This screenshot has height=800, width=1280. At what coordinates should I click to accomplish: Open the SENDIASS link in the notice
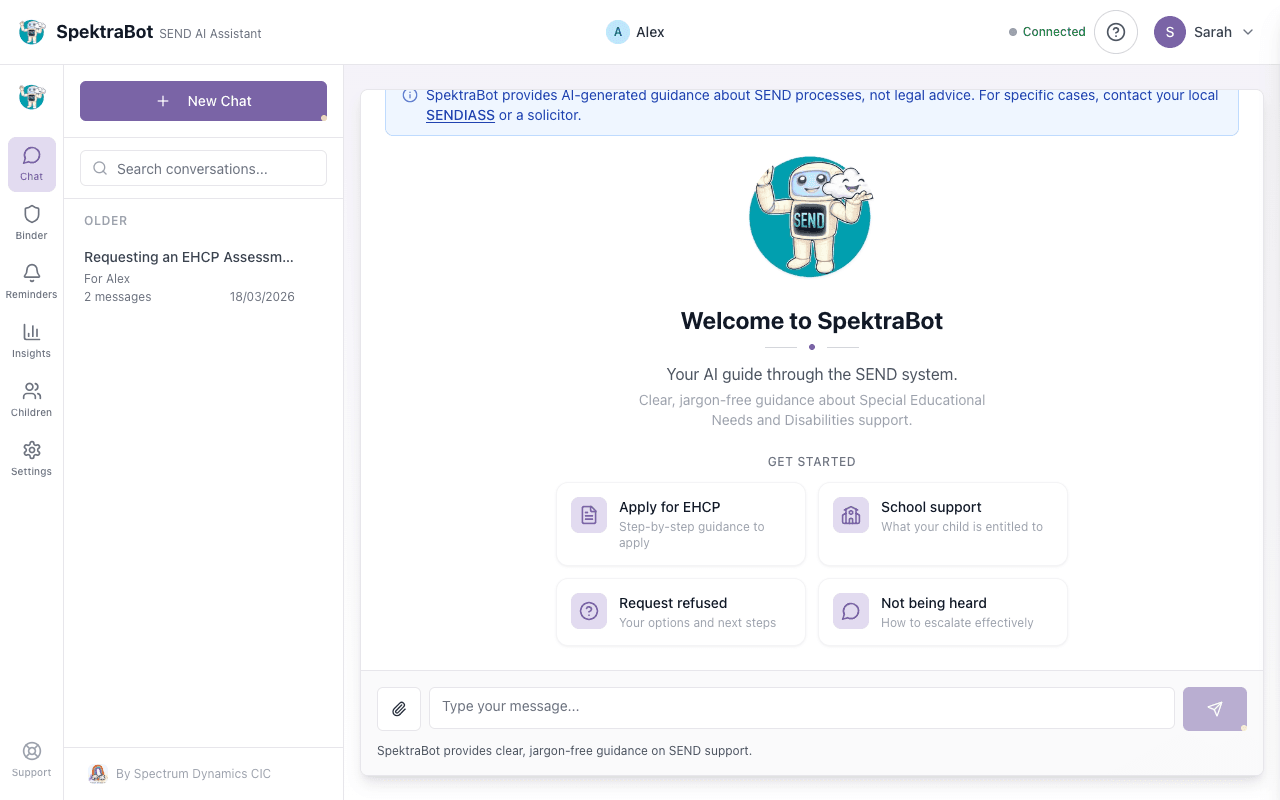coord(460,115)
